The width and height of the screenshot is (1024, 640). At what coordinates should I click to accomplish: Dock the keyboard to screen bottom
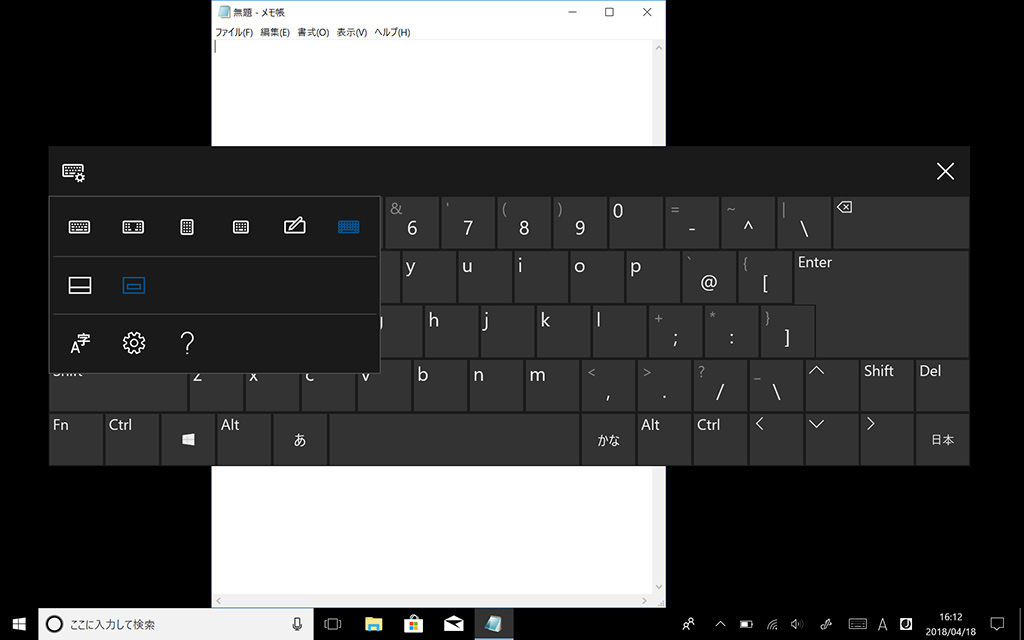(x=80, y=285)
